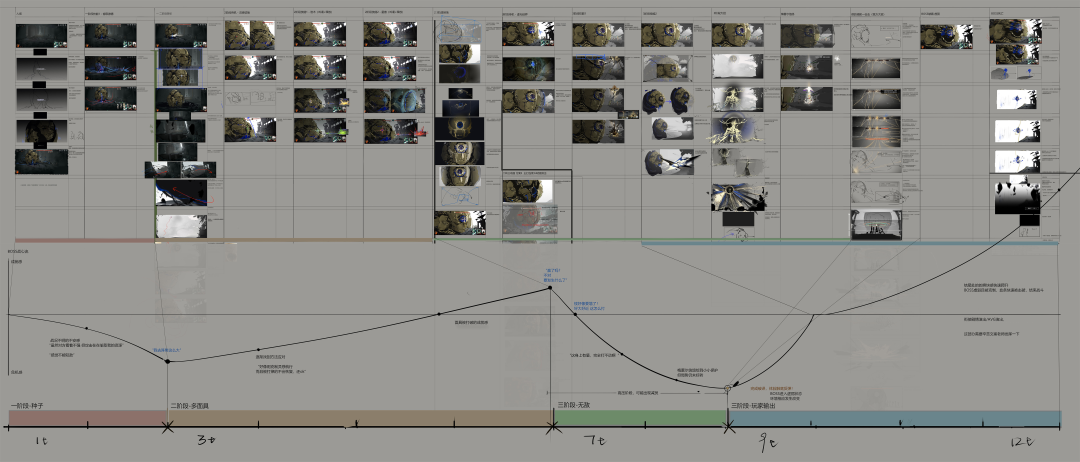Open the thumbnail with green glow effect
The height and width of the screenshot is (462, 1080).
pyautogui.click(x=320, y=131)
